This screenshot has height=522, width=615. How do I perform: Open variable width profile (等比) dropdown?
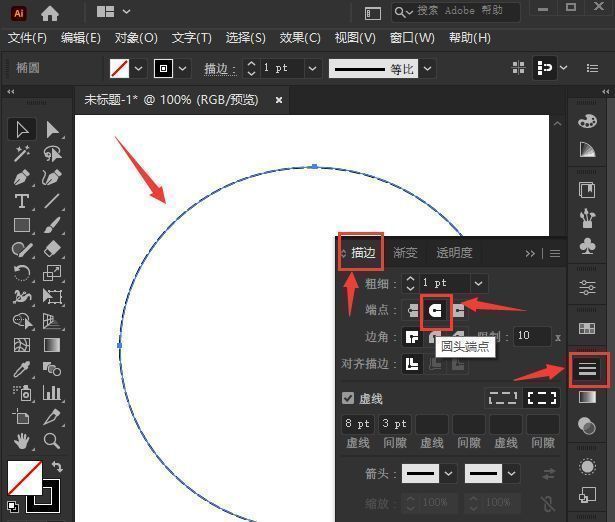[x=428, y=69]
